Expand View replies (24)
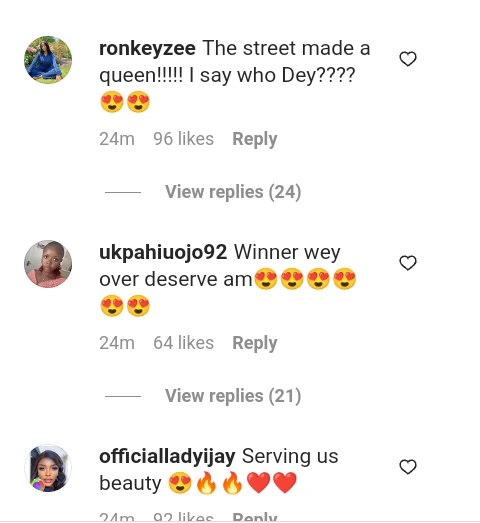Screen dimensions: 480x523 [233, 192]
